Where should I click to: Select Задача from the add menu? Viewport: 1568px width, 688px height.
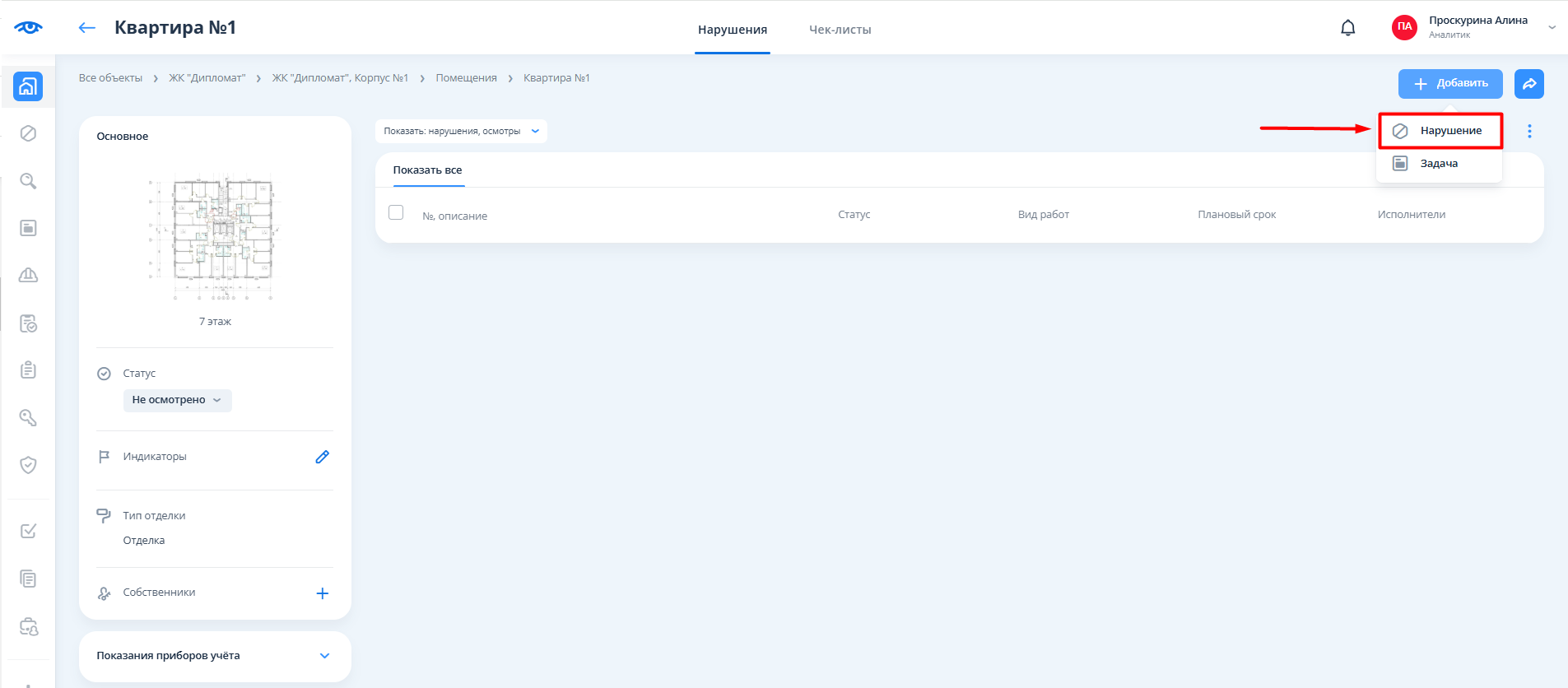[1438, 164]
